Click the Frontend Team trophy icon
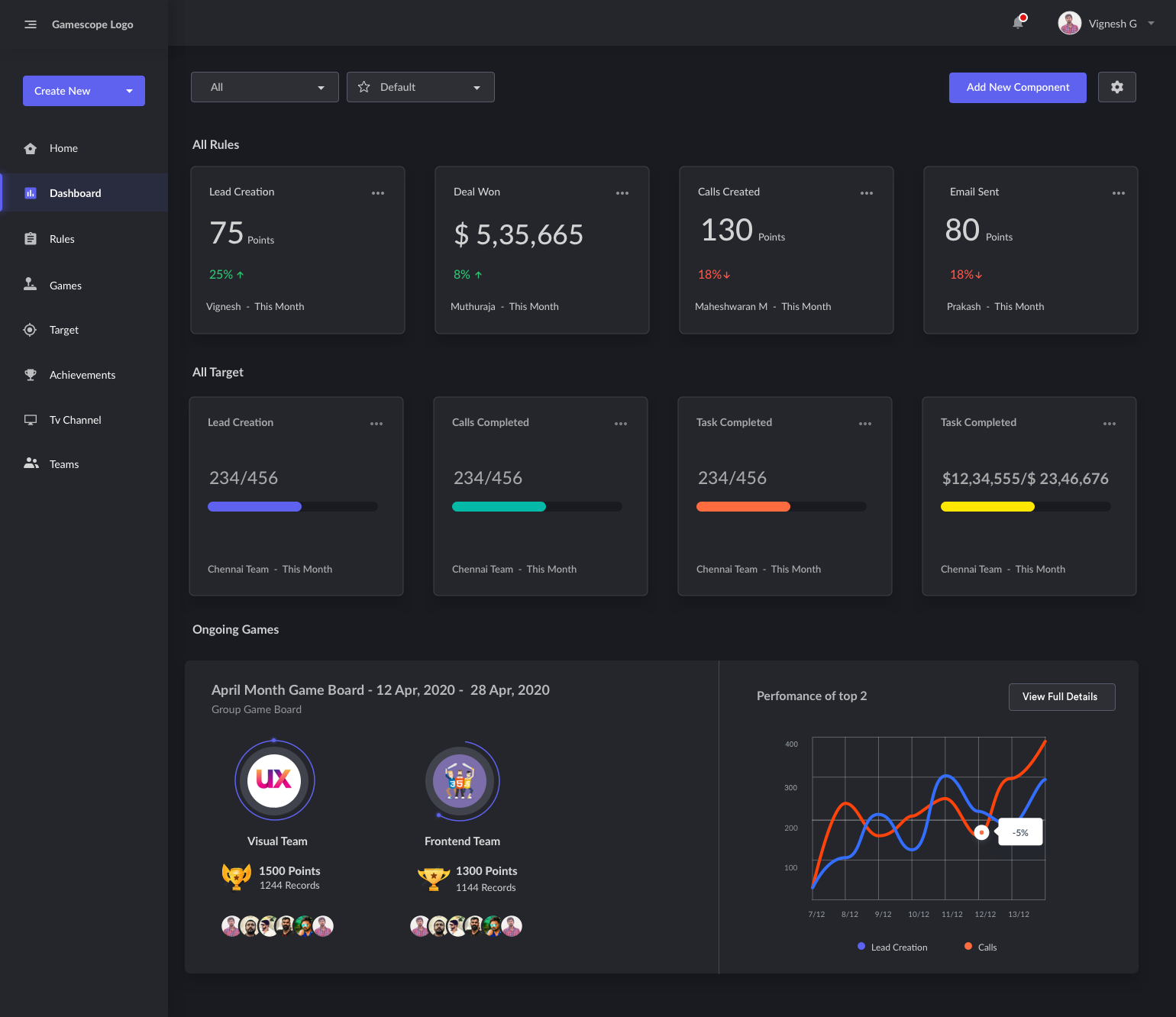Image resolution: width=1176 pixels, height=1017 pixels. (x=434, y=879)
